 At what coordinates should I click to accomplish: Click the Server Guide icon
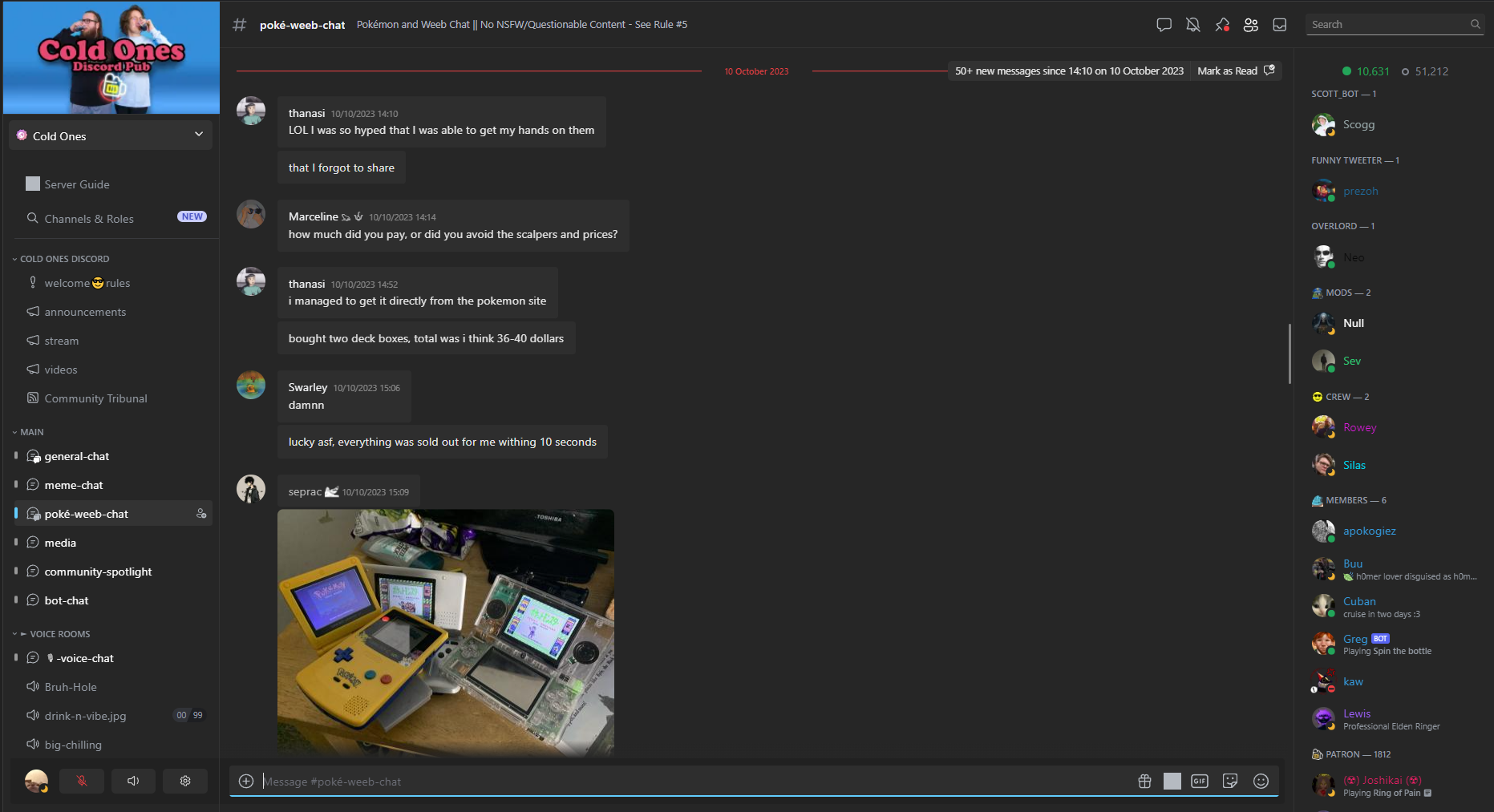[33, 184]
